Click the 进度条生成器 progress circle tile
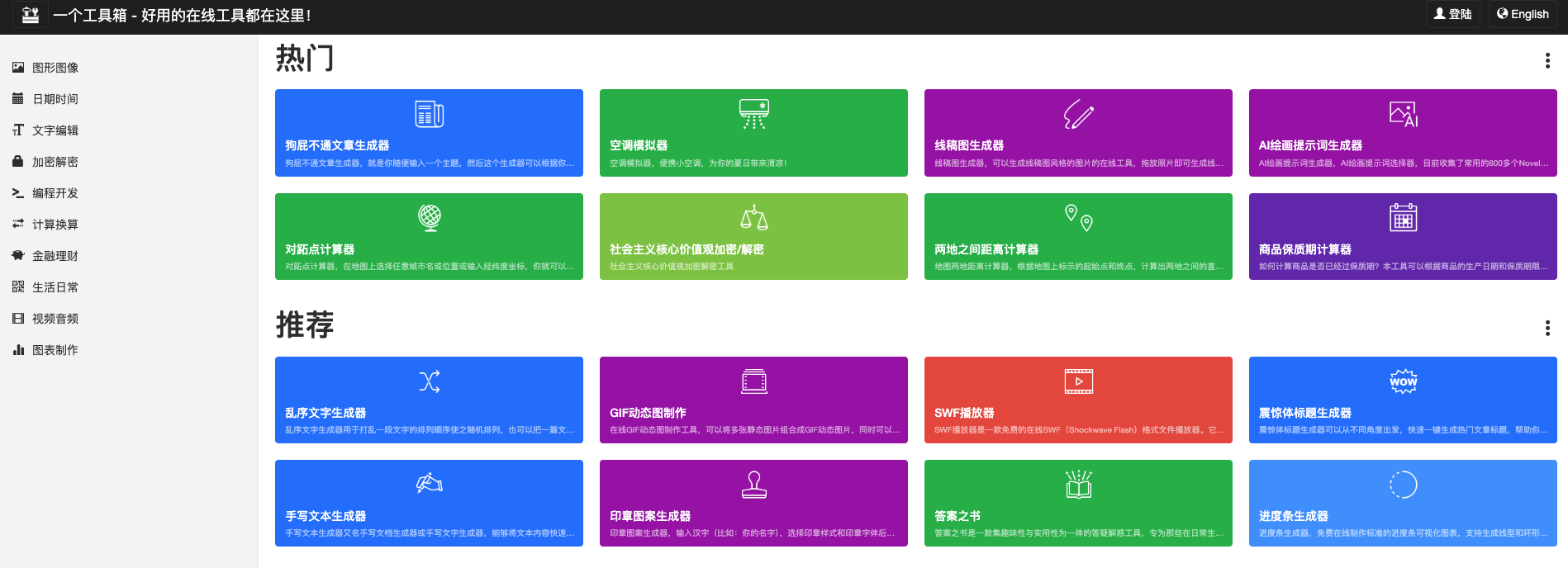Viewport: 1568px width, 568px height. click(x=1403, y=485)
